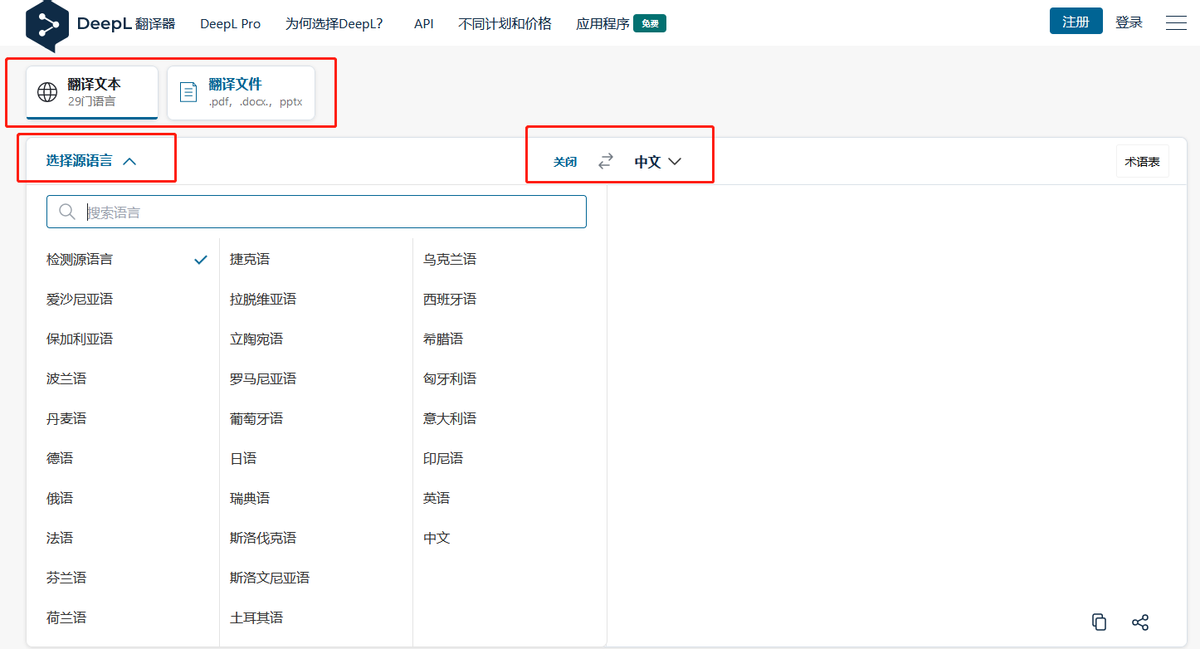Click the document icon for file translation
Screen dimensions: 1200x649
(188, 92)
